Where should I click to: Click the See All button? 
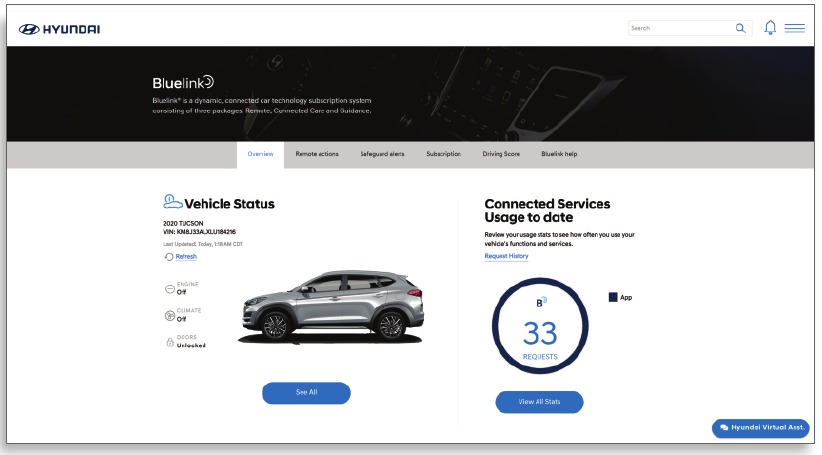(306, 393)
